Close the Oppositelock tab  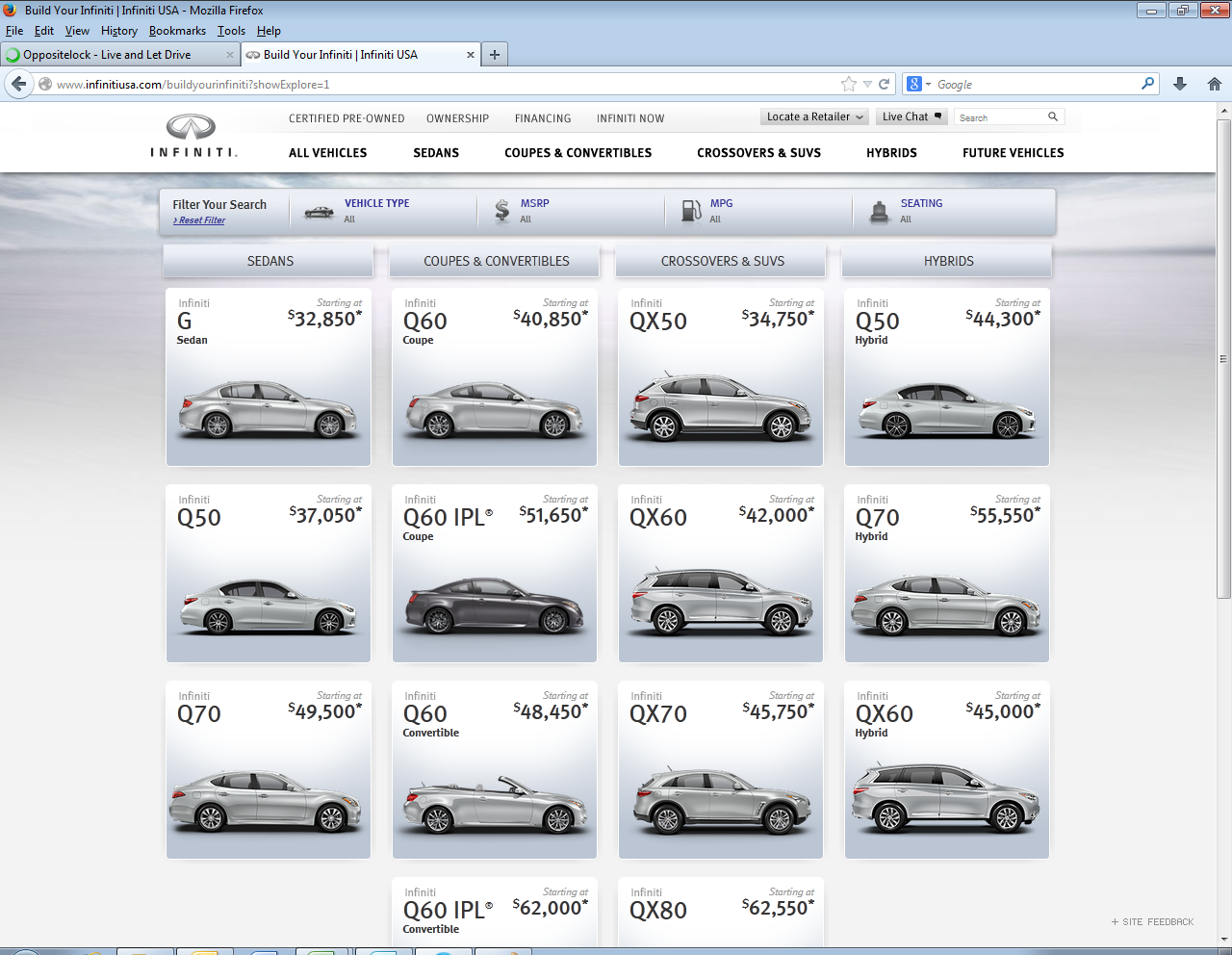pos(229,55)
